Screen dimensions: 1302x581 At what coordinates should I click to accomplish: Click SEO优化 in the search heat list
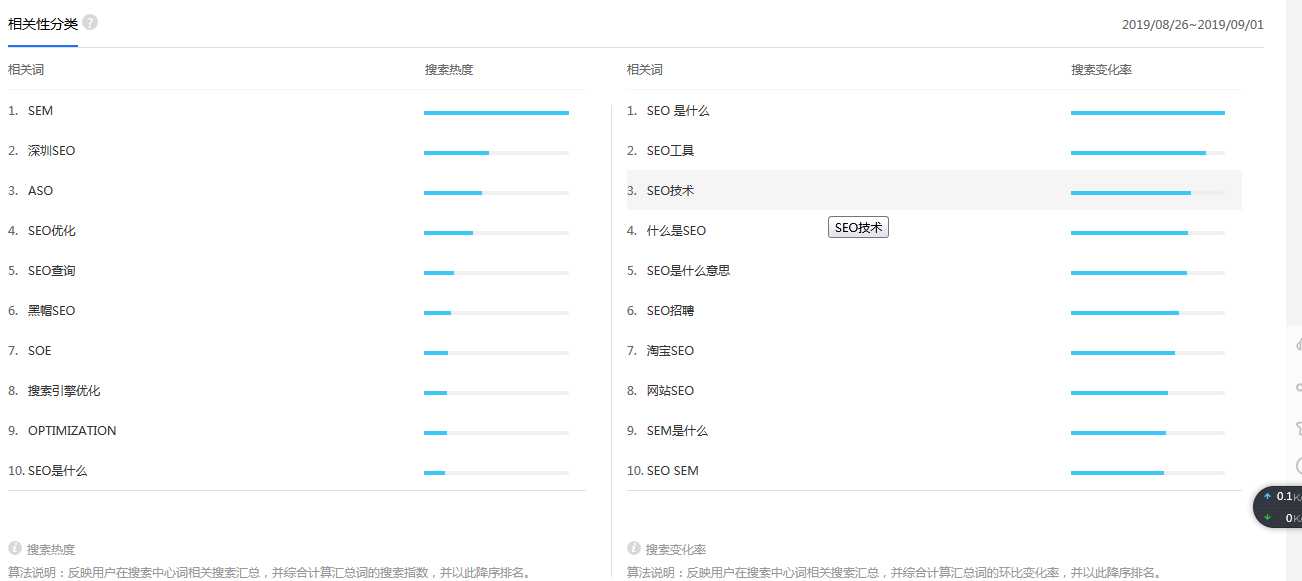tap(51, 231)
